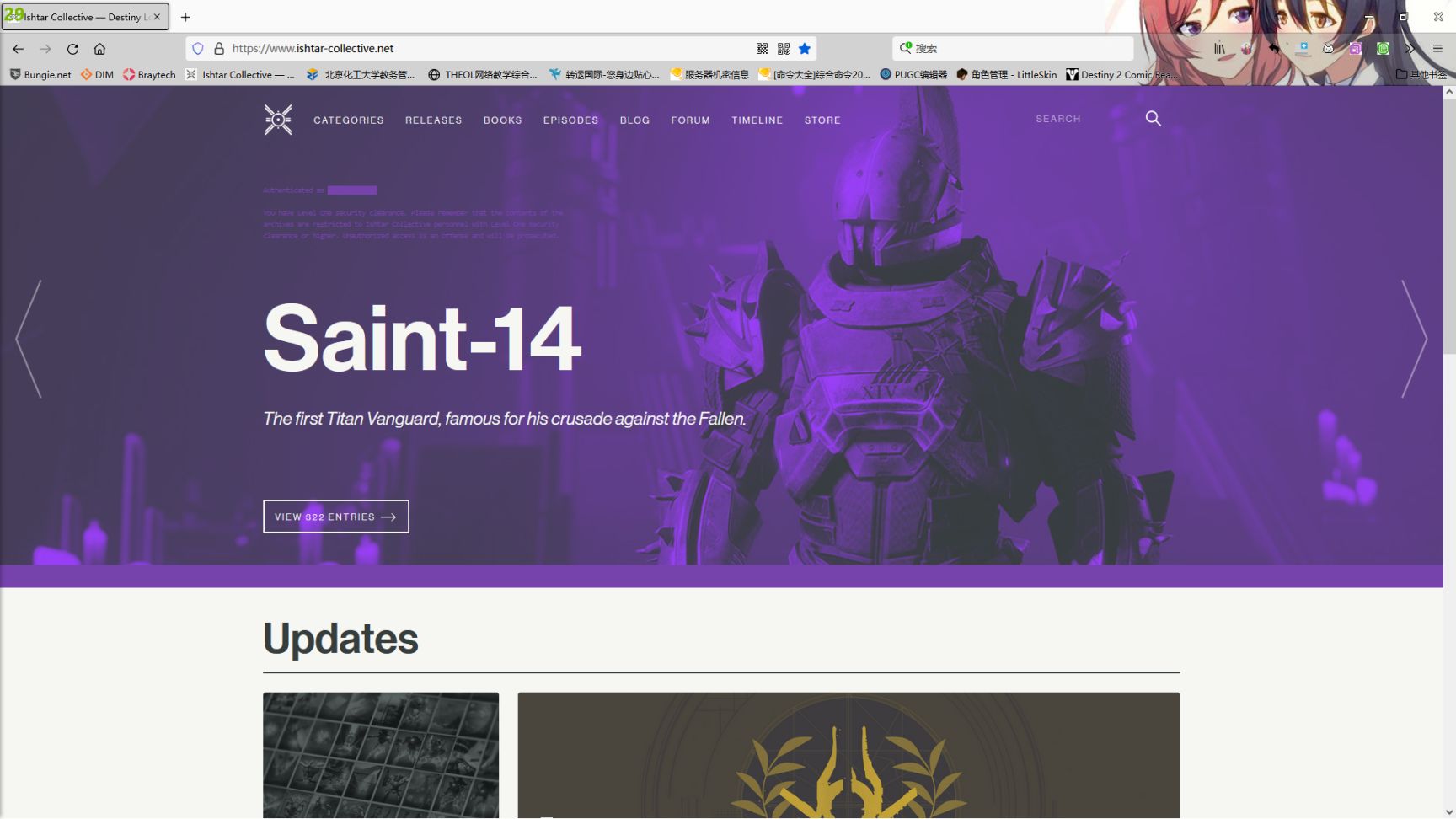Open the Firefox library icon
This screenshot has height=819, width=1456.
pyautogui.click(x=1219, y=49)
